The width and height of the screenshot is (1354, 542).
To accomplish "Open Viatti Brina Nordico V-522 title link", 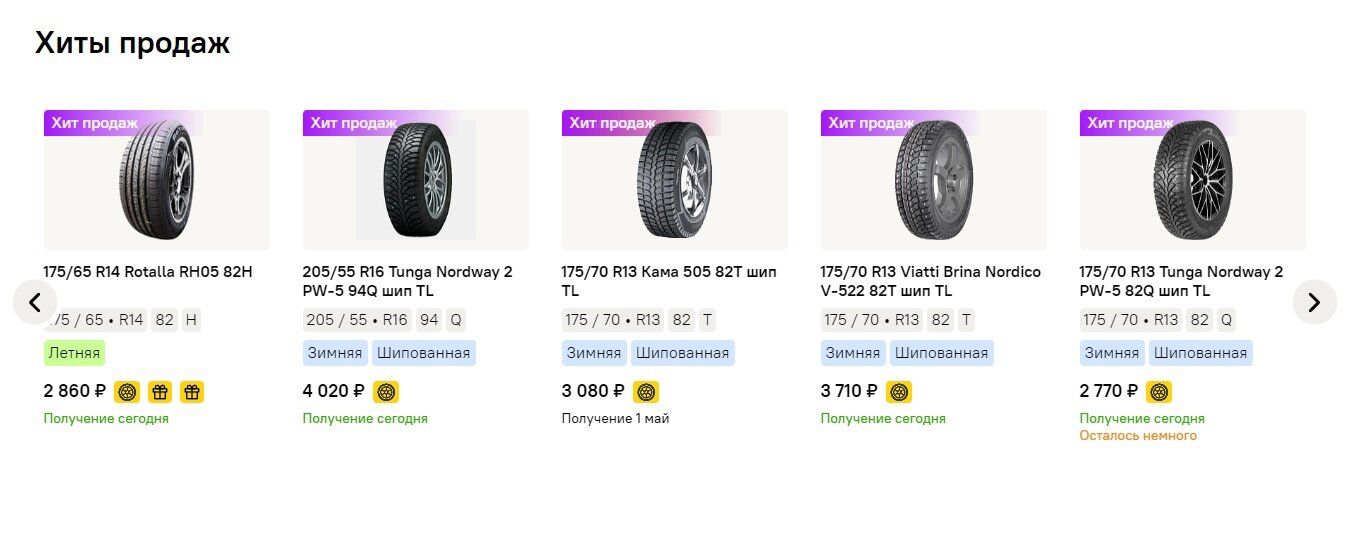I will (930, 281).
